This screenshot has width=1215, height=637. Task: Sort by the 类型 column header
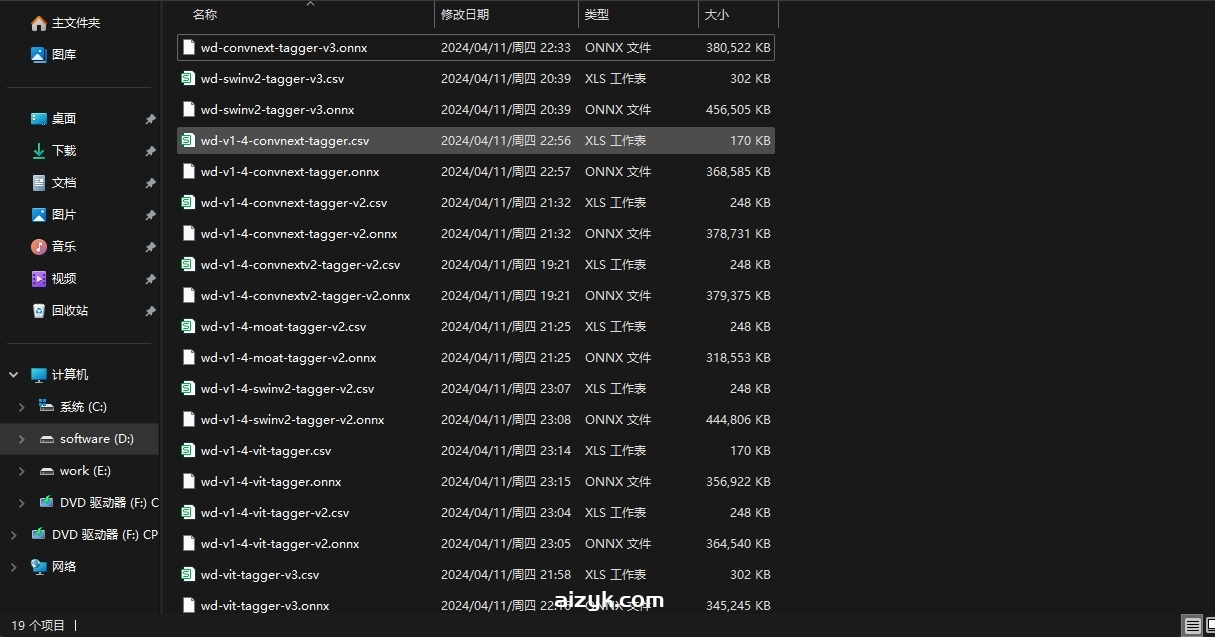[597, 15]
